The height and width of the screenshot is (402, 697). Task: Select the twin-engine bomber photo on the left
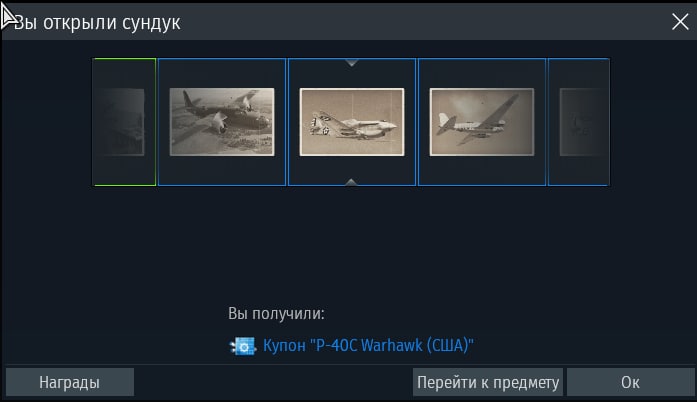(x=222, y=122)
